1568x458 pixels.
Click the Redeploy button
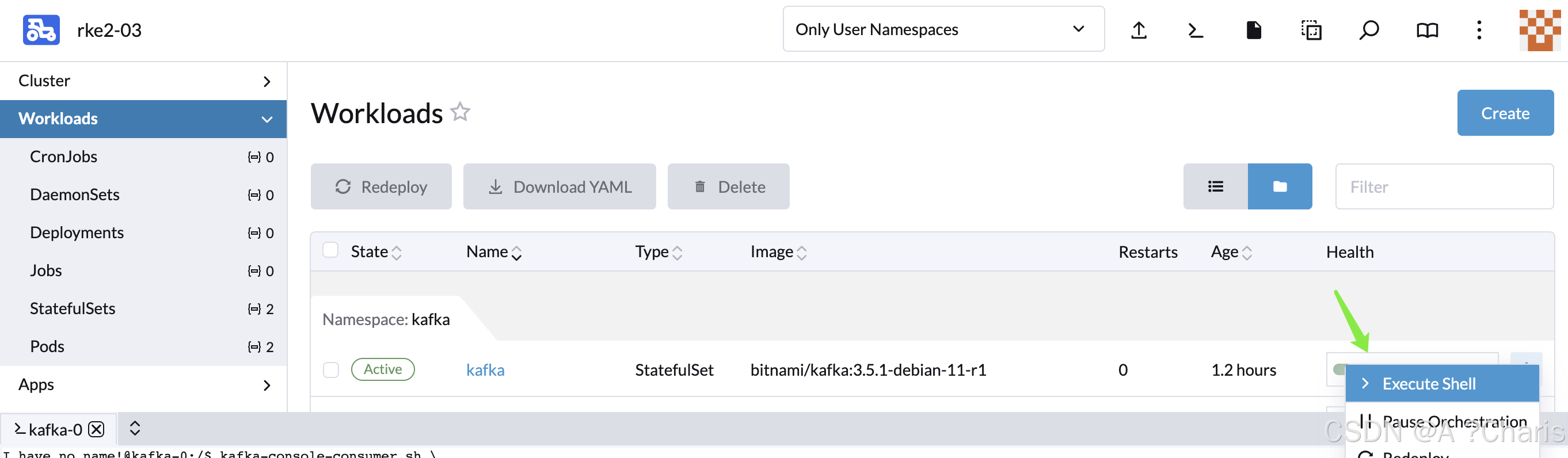tap(381, 187)
